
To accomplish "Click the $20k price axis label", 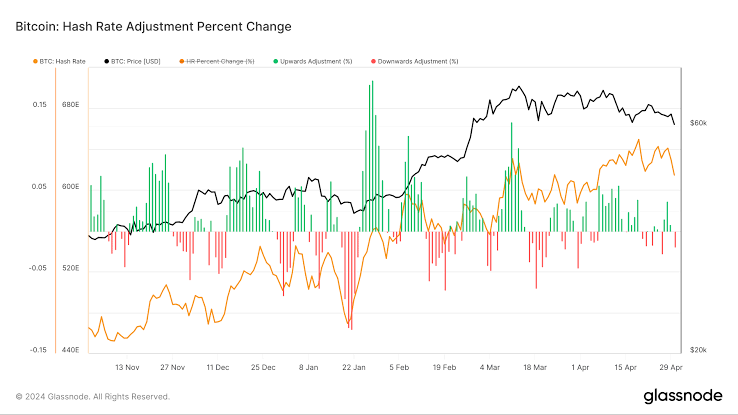I will pyautogui.click(x=697, y=350).
